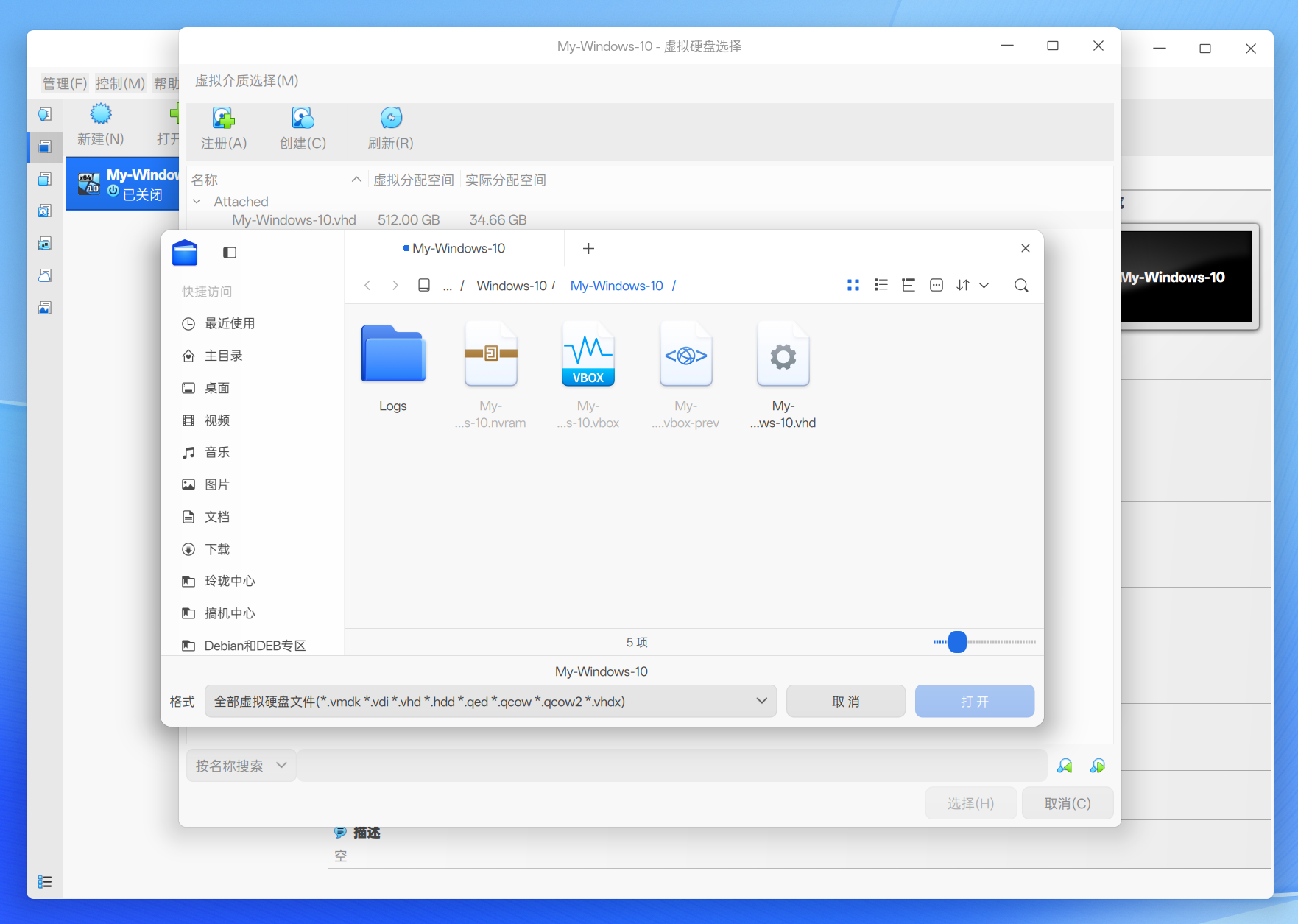Click the Register (注册) disk icon
Viewport: 1298px width, 924px height.
224,118
